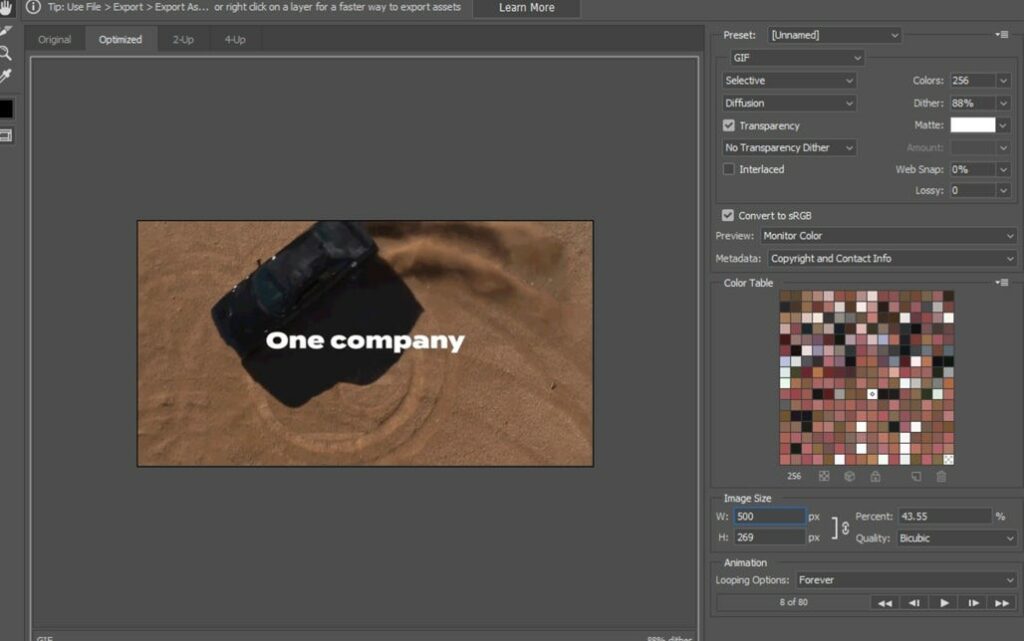Enable the Interlaced checkbox
This screenshot has width=1024, height=641.
tap(729, 170)
